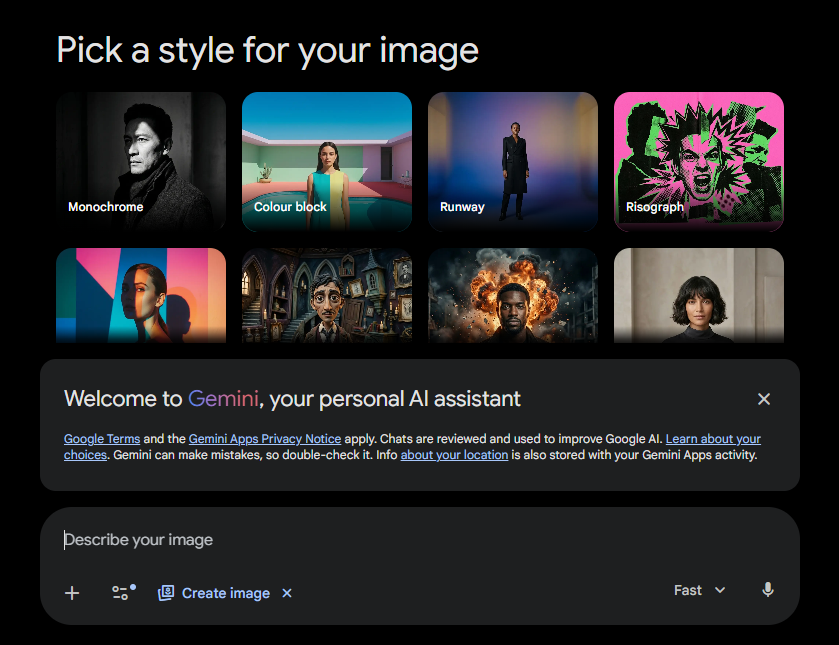The height and width of the screenshot is (645, 839).
Task: Expand the Fast model dropdown
Action: point(699,590)
